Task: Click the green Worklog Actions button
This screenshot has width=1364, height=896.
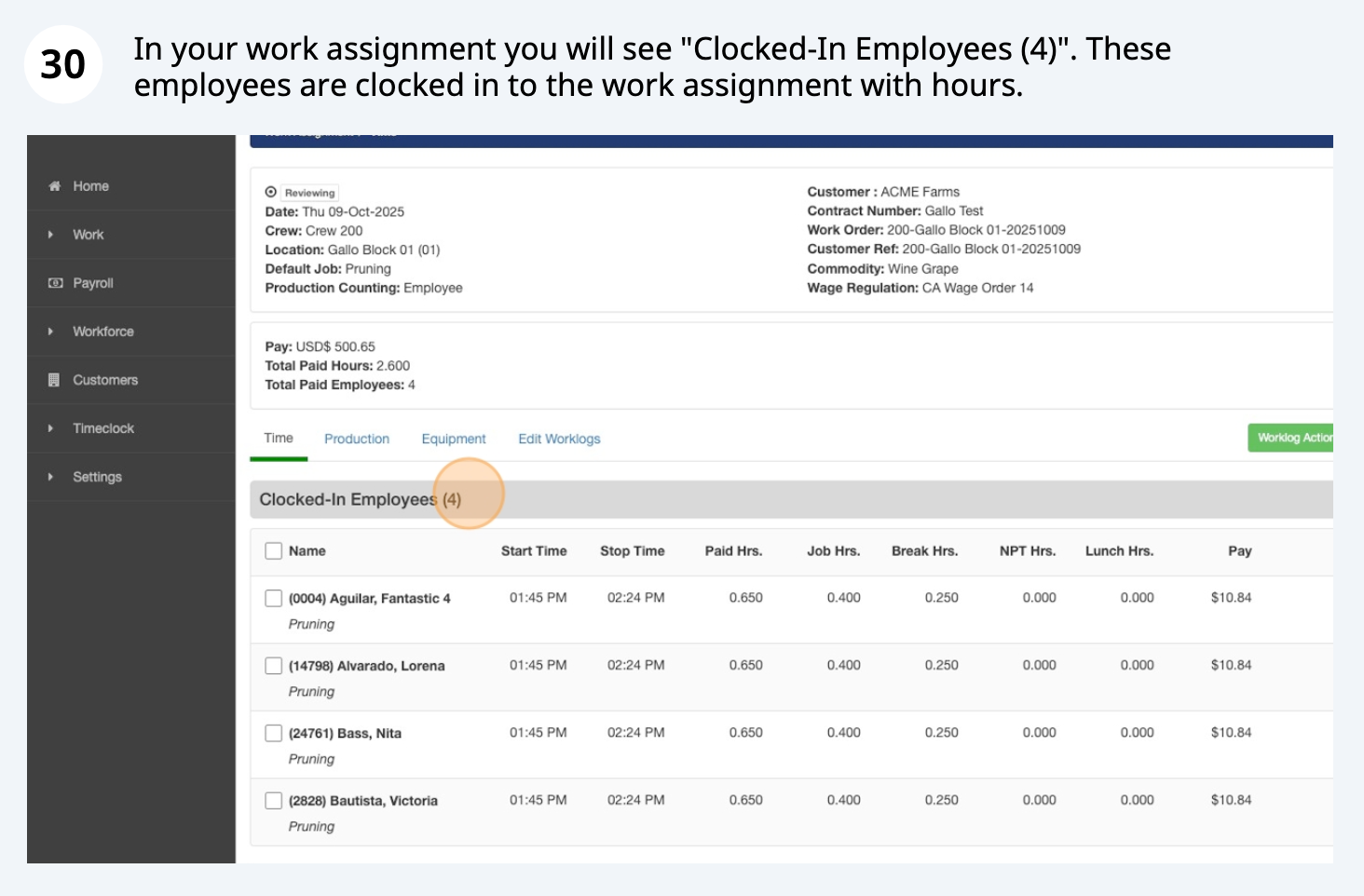Action: pos(1291,438)
